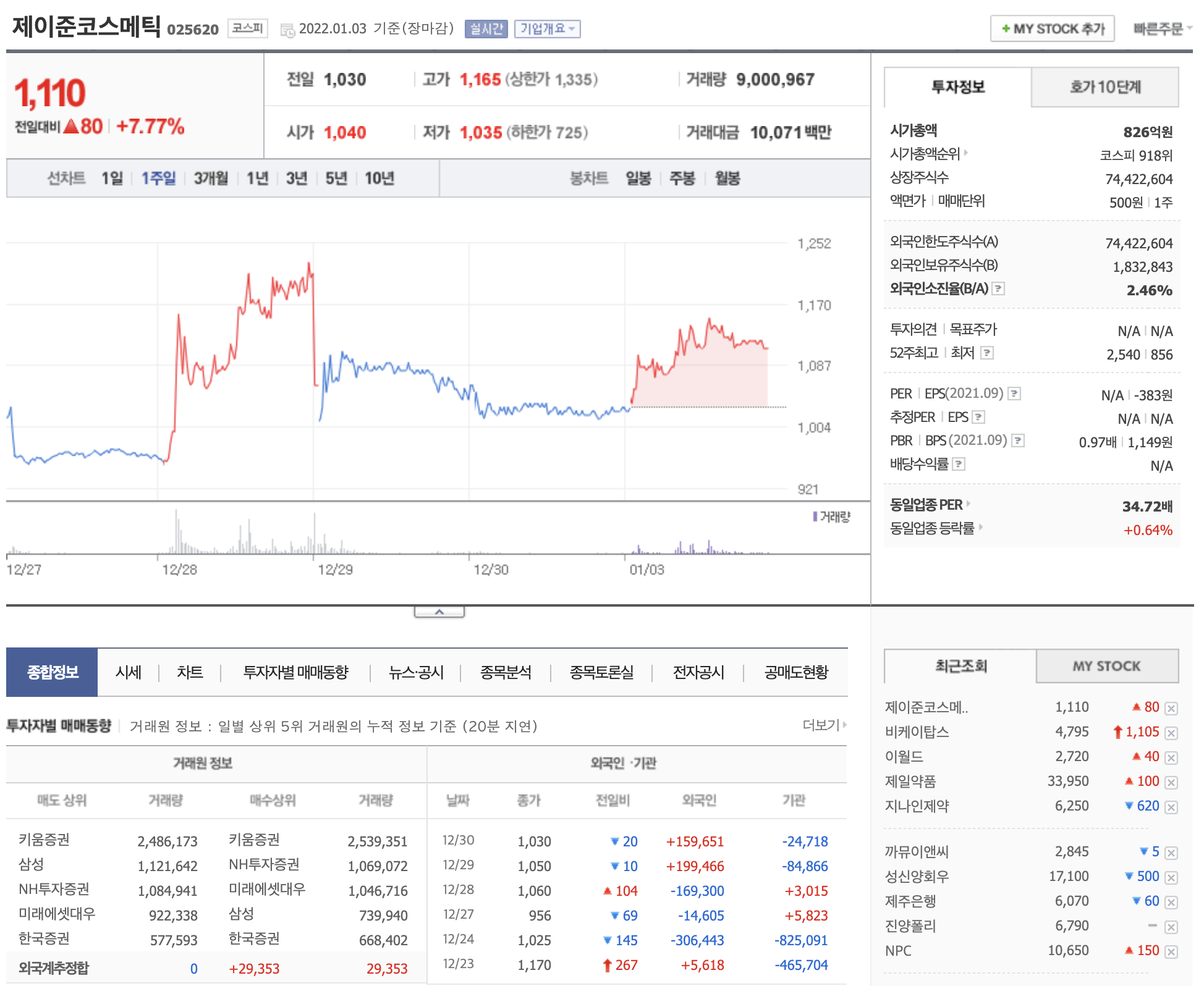Switch chart to 3개월 period
Image resolution: width=1204 pixels, height=986 pixels.
211,179
